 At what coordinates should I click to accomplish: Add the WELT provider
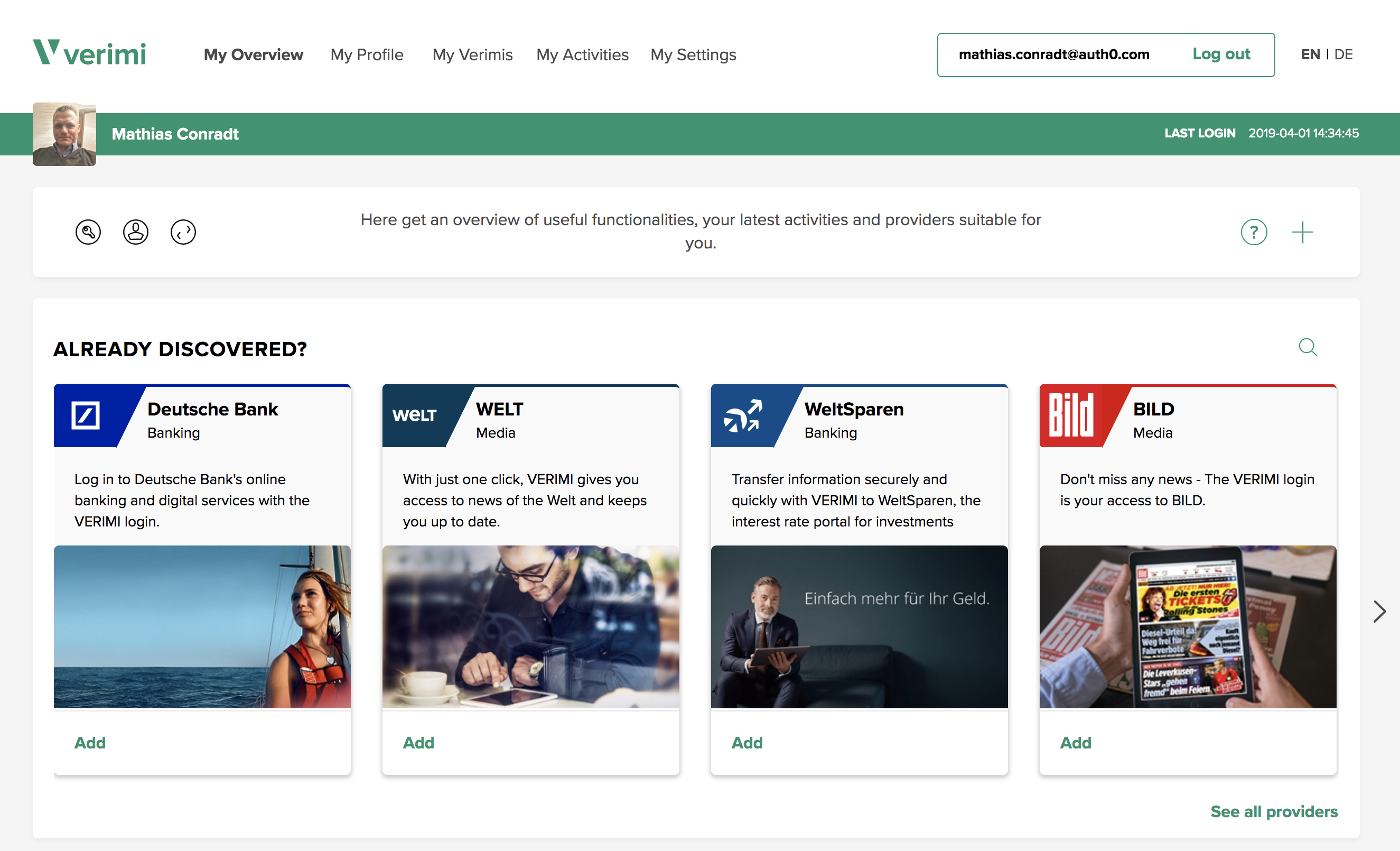(x=418, y=743)
